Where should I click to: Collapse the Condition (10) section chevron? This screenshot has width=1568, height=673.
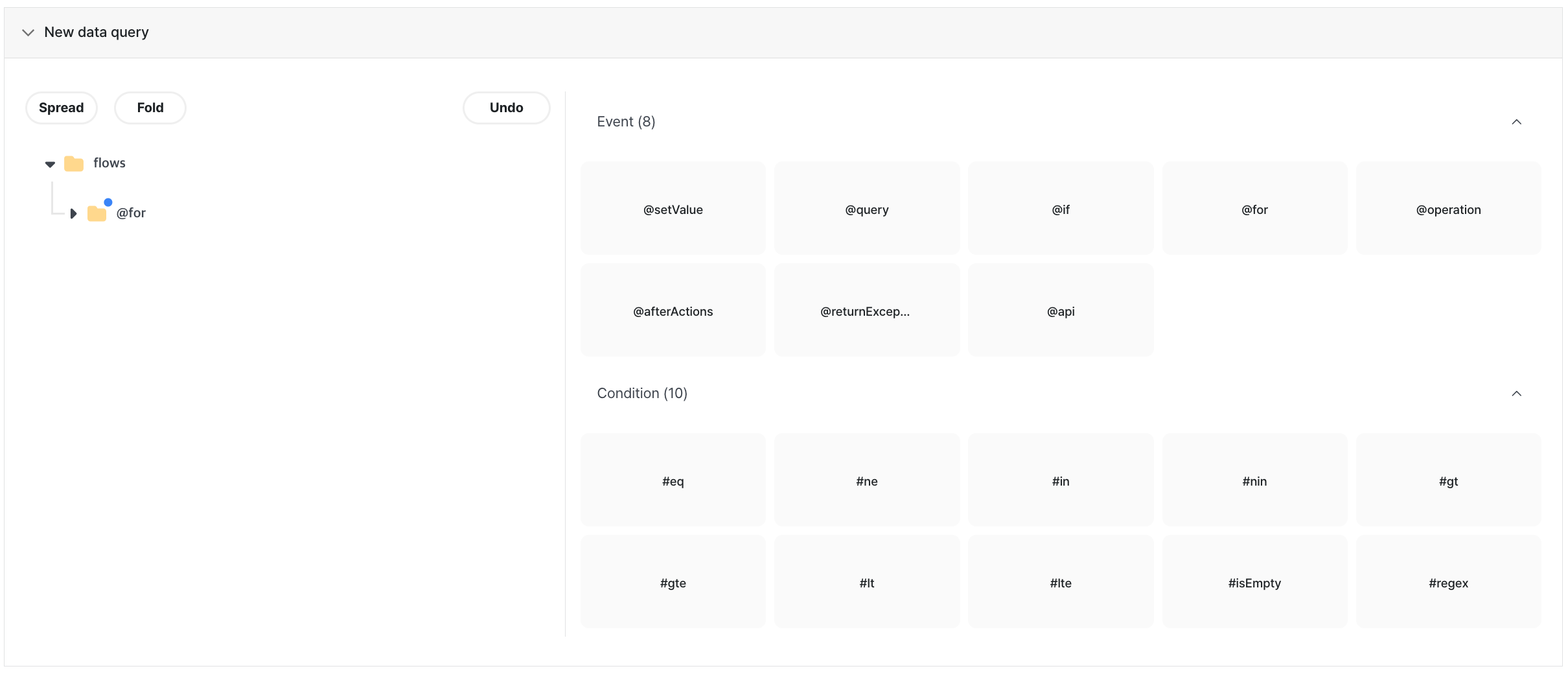[1516, 394]
